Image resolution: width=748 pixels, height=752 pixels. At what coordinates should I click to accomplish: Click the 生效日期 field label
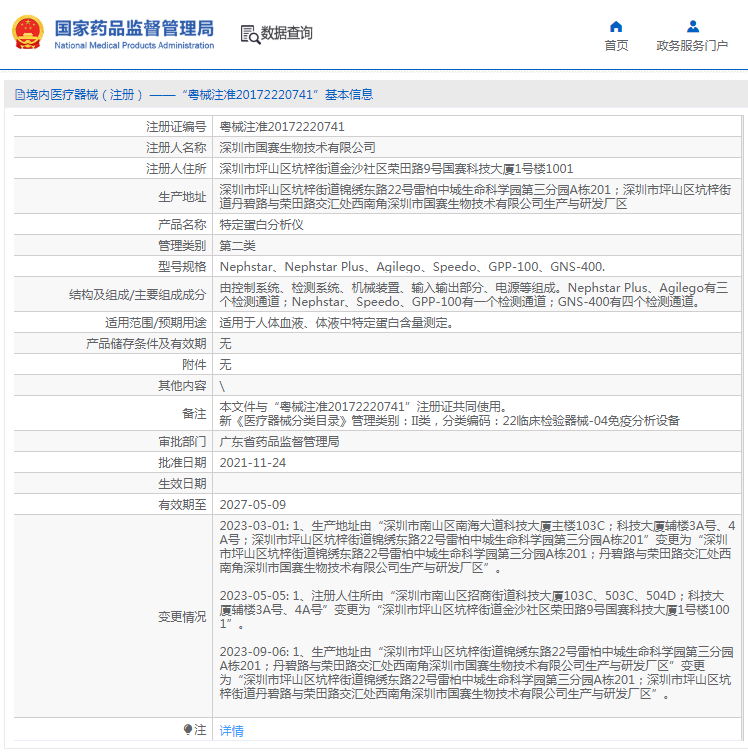tap(182, 484)
